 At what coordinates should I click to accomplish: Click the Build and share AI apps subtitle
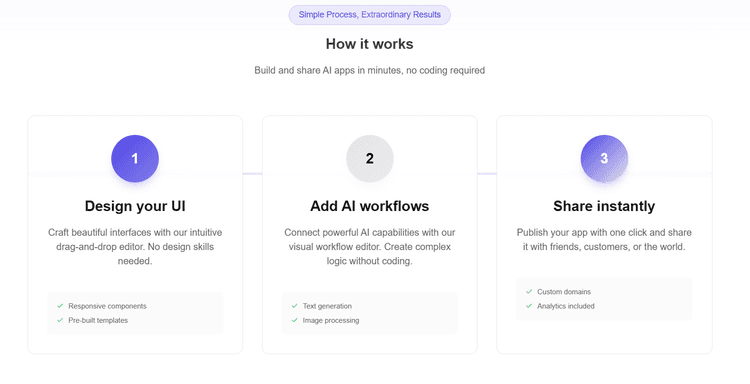tap(370, 70)
